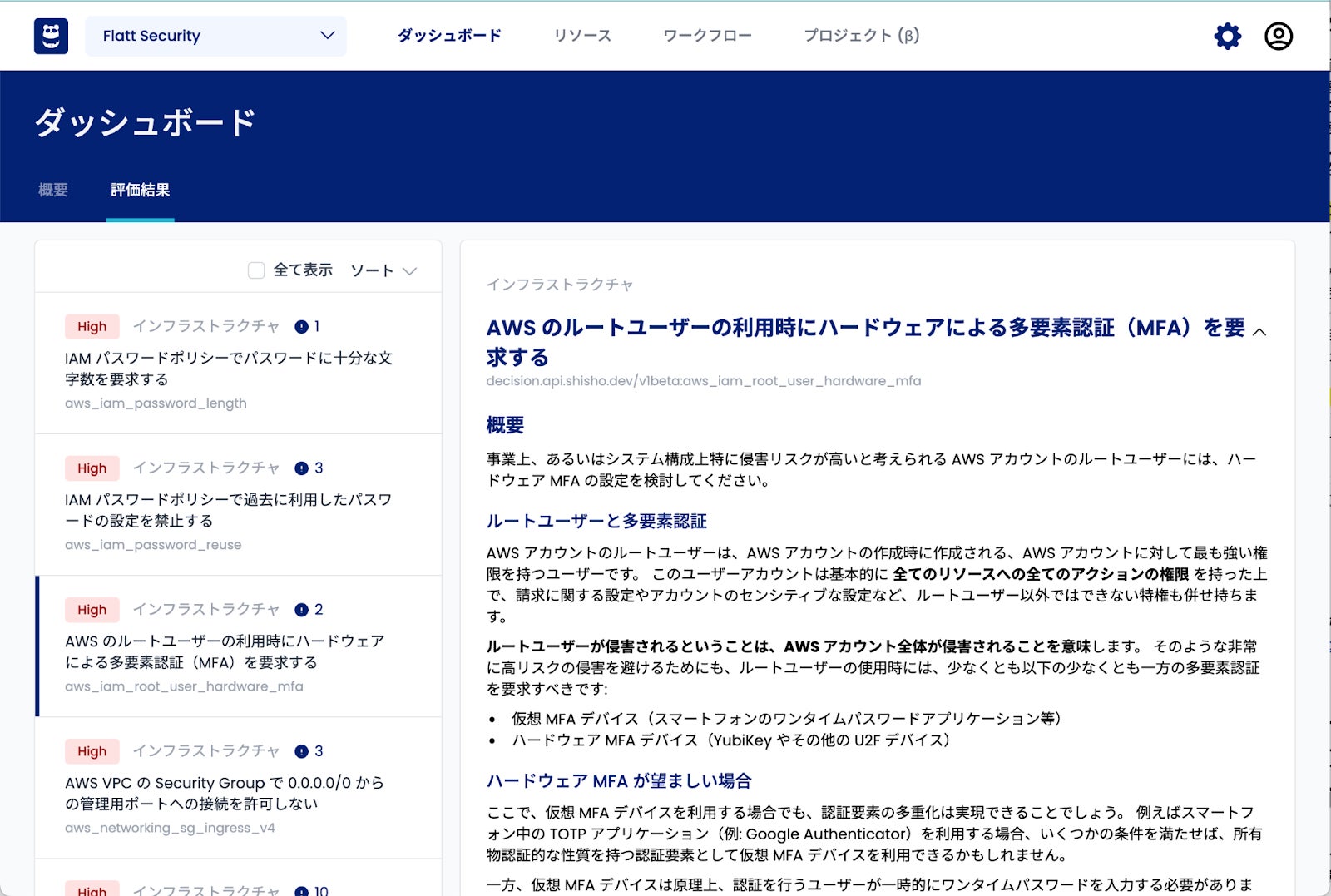
Task: Click the ハードウェア MFA デバイス bullet item
Action: pyautogui.click(x=730, y=740)
